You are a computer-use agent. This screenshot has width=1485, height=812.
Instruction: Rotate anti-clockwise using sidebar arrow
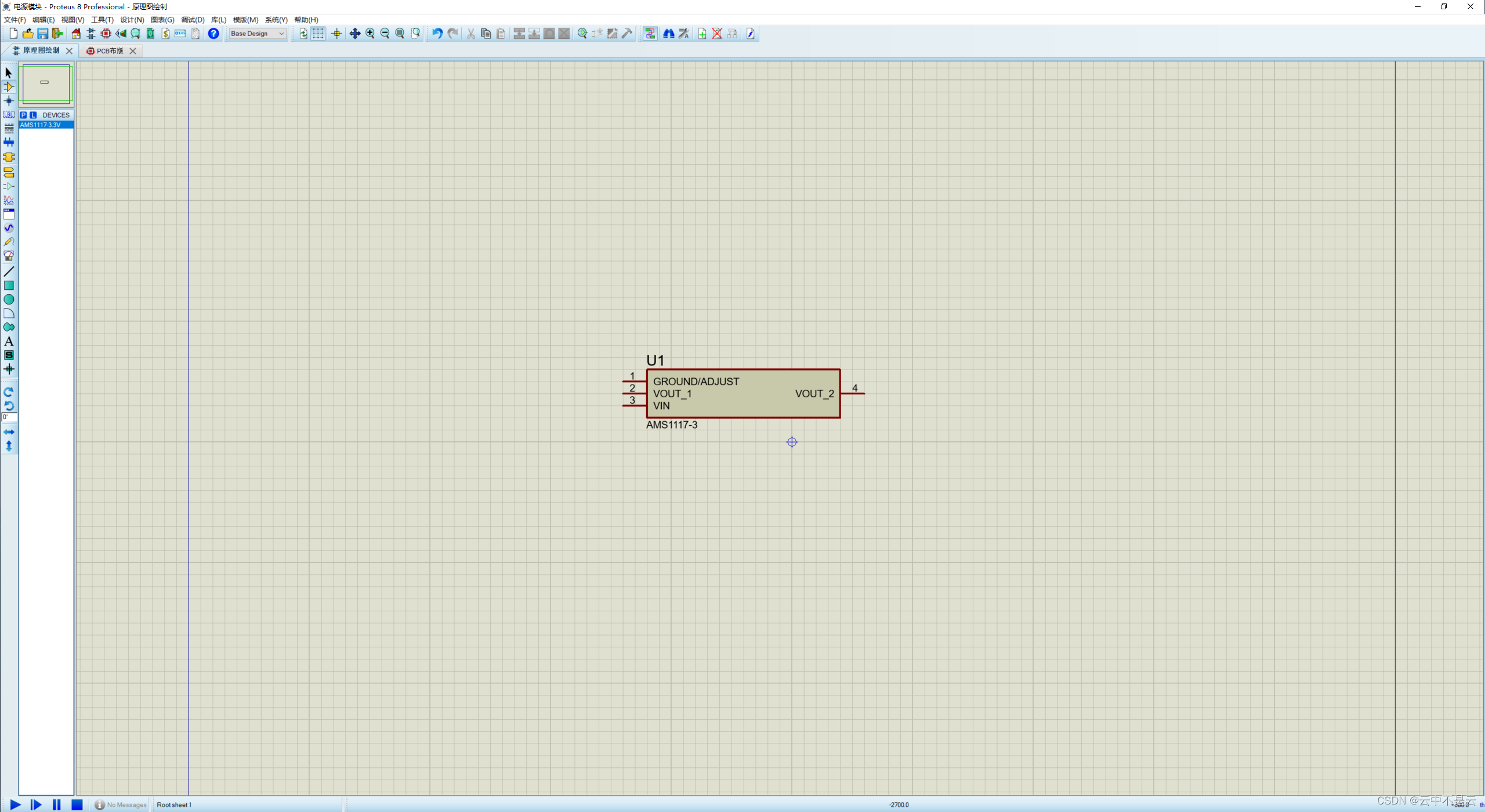coord(9,406)
